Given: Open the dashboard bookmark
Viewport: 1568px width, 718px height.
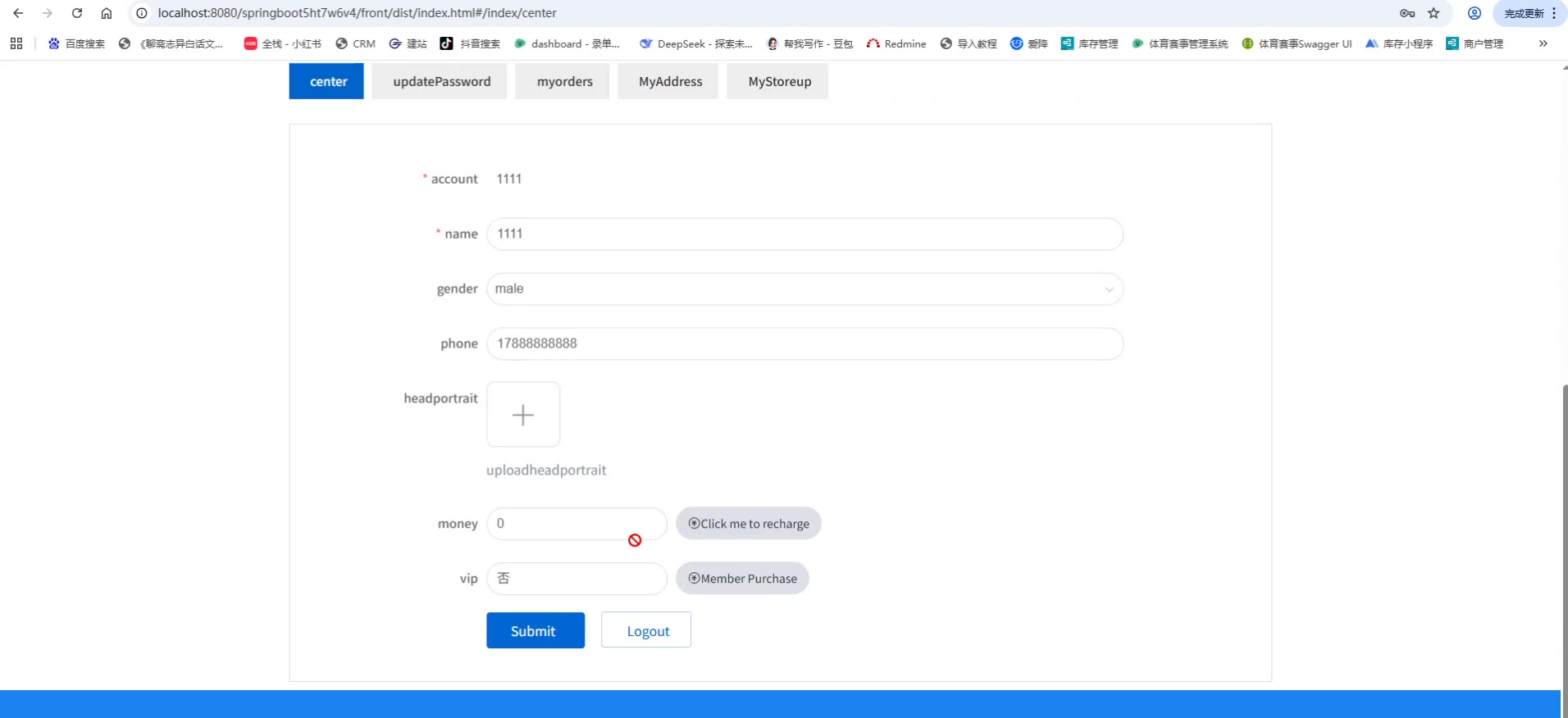Looking at the screenshot, I should (x=567, y=43).
